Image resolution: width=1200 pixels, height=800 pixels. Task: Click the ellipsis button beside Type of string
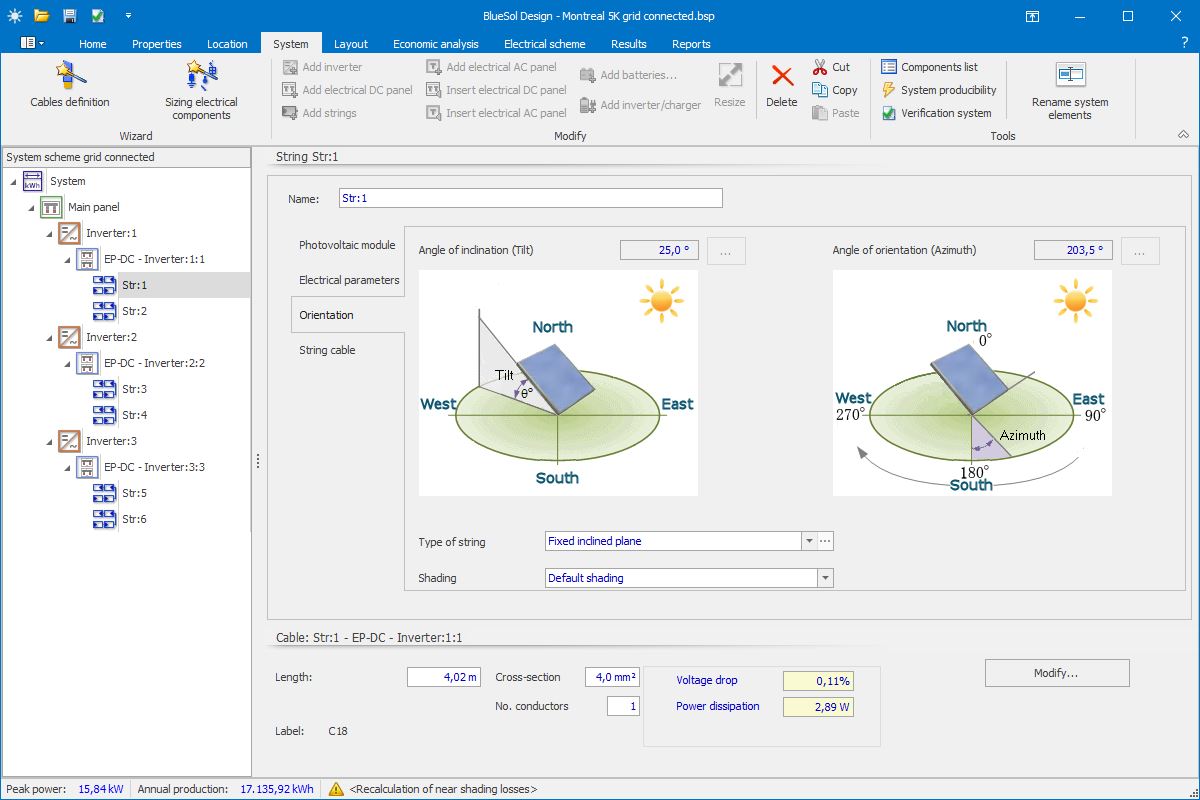825,541
